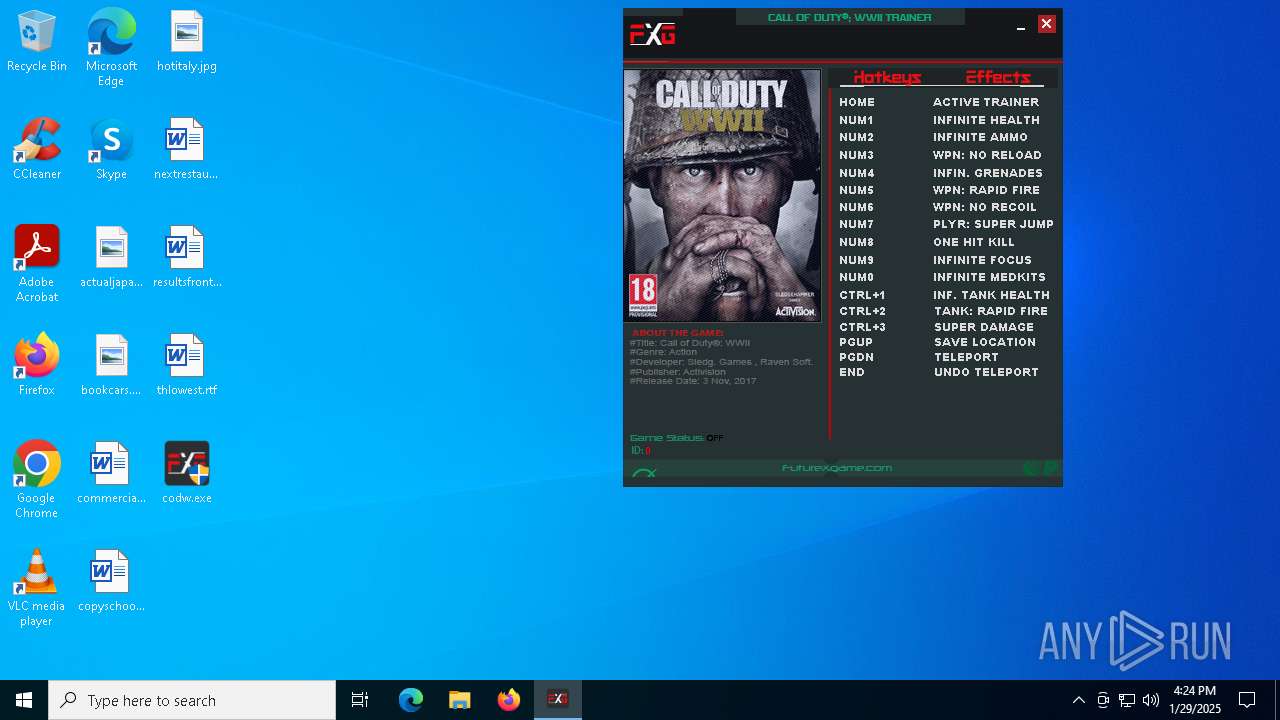Image resolution: width=1280 pixels, height=720 pixels.
Task: Select the Skype desktop shortcut
Action: (111, 150)
